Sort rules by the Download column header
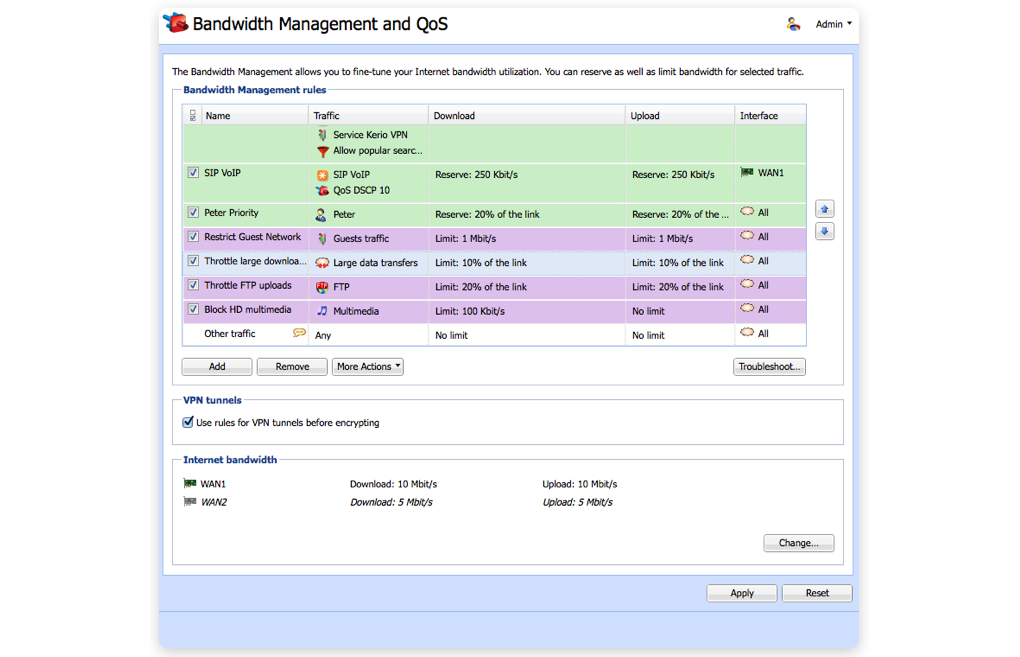The width and height of the screenshot is (1020, 657). tap(526, 116)
